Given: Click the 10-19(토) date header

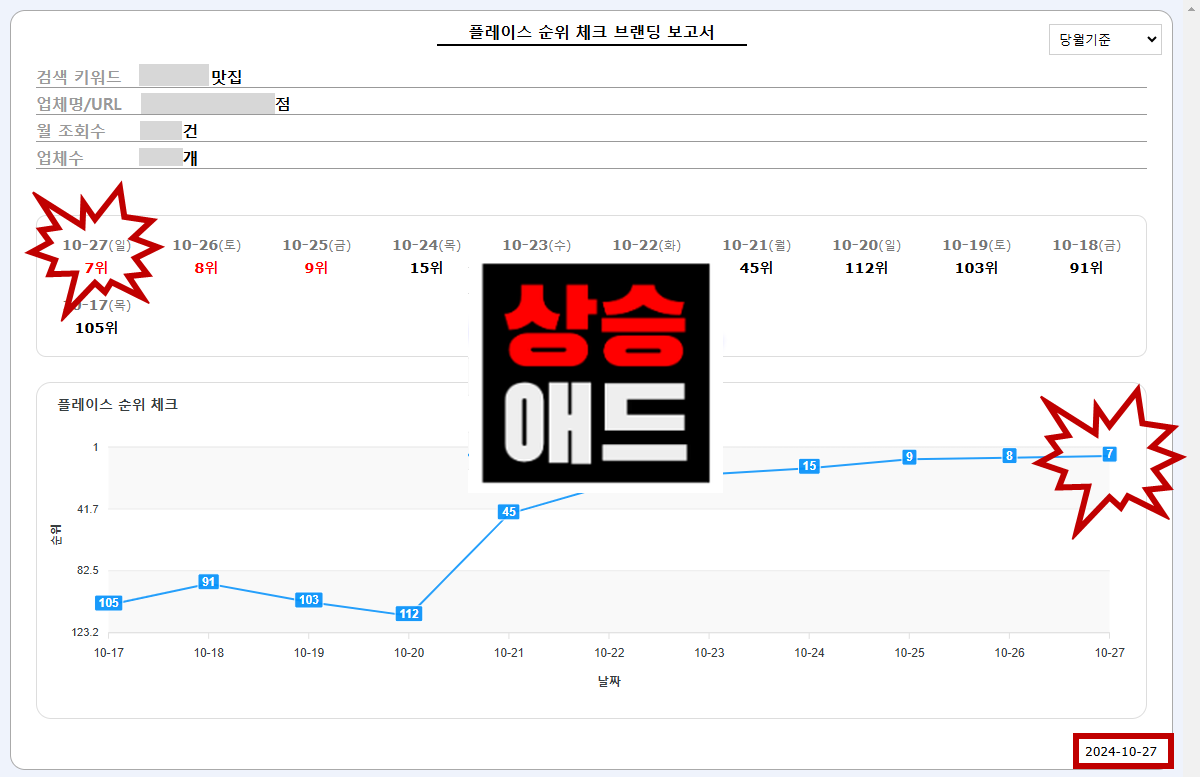Looking at the screenshot, I should click(977, 245).
